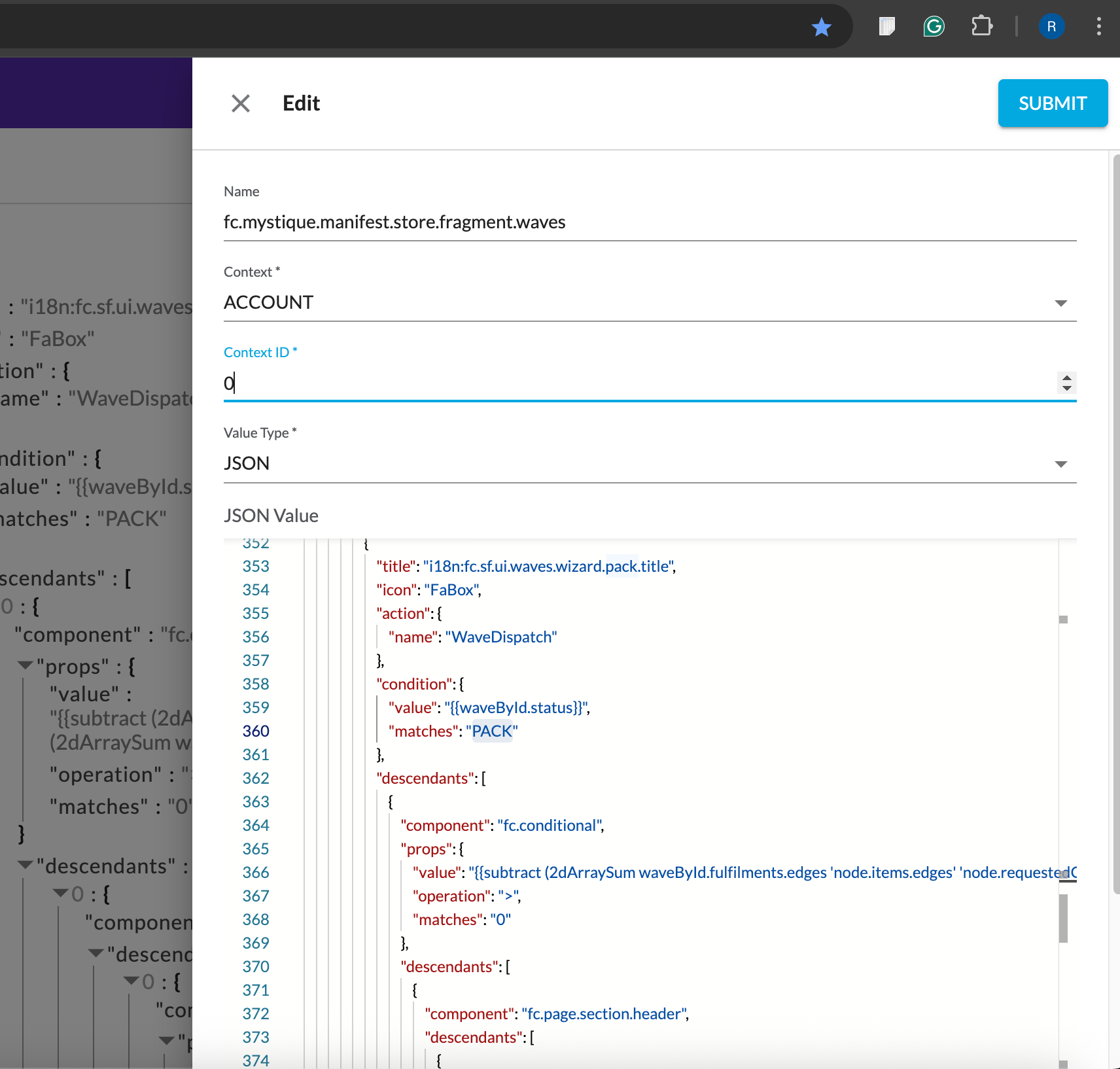
Task: Open the Context dropdown showing ACCOUNT
Action: click(x=1060, y=303)
